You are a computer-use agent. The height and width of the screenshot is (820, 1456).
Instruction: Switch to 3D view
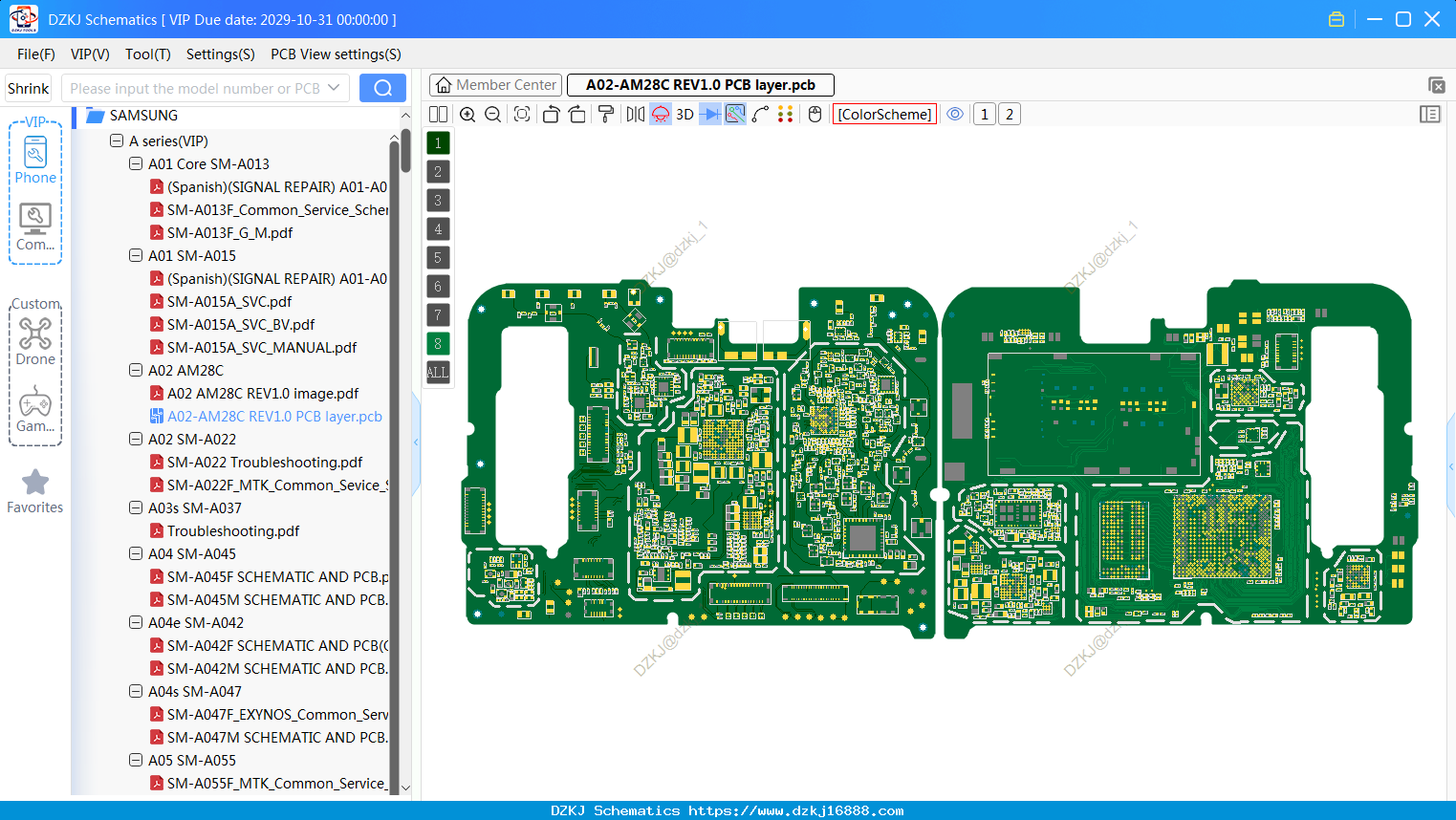(x=685, y=115)
